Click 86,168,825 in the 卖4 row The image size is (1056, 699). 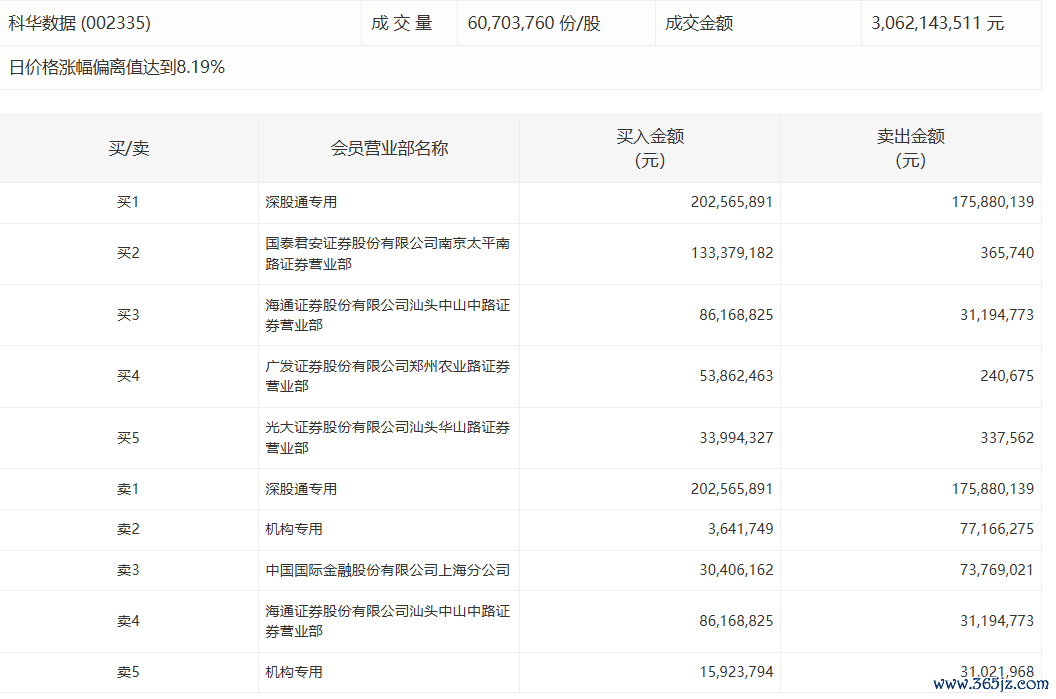(736, 621)
